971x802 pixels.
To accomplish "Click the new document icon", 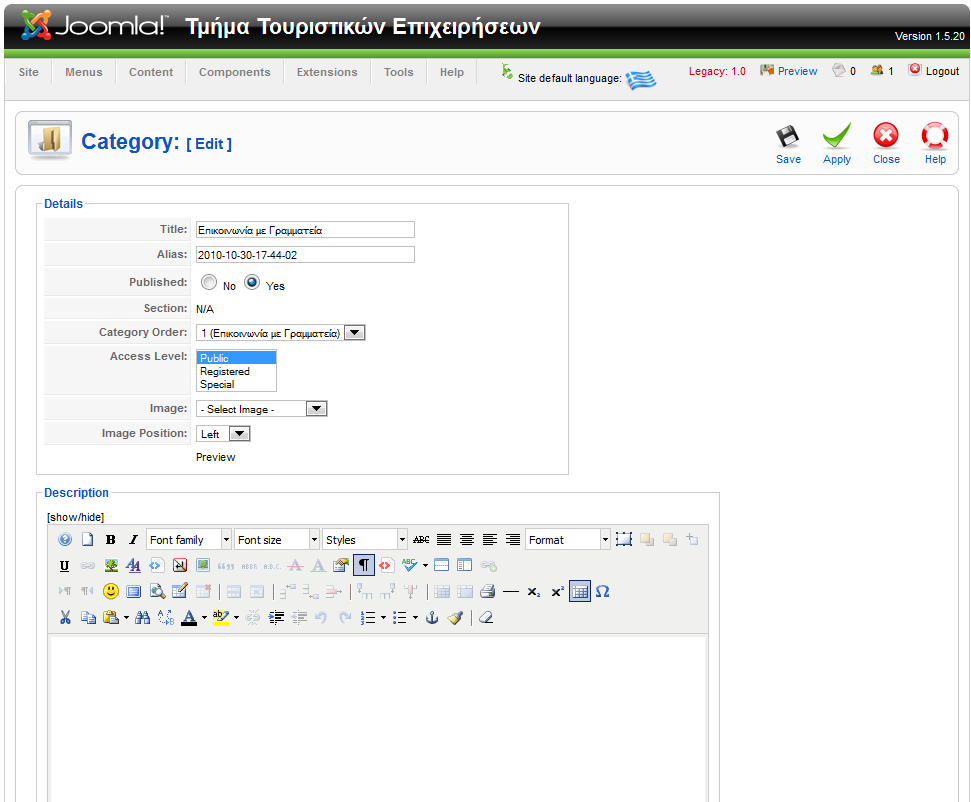I will pos(87,539).
